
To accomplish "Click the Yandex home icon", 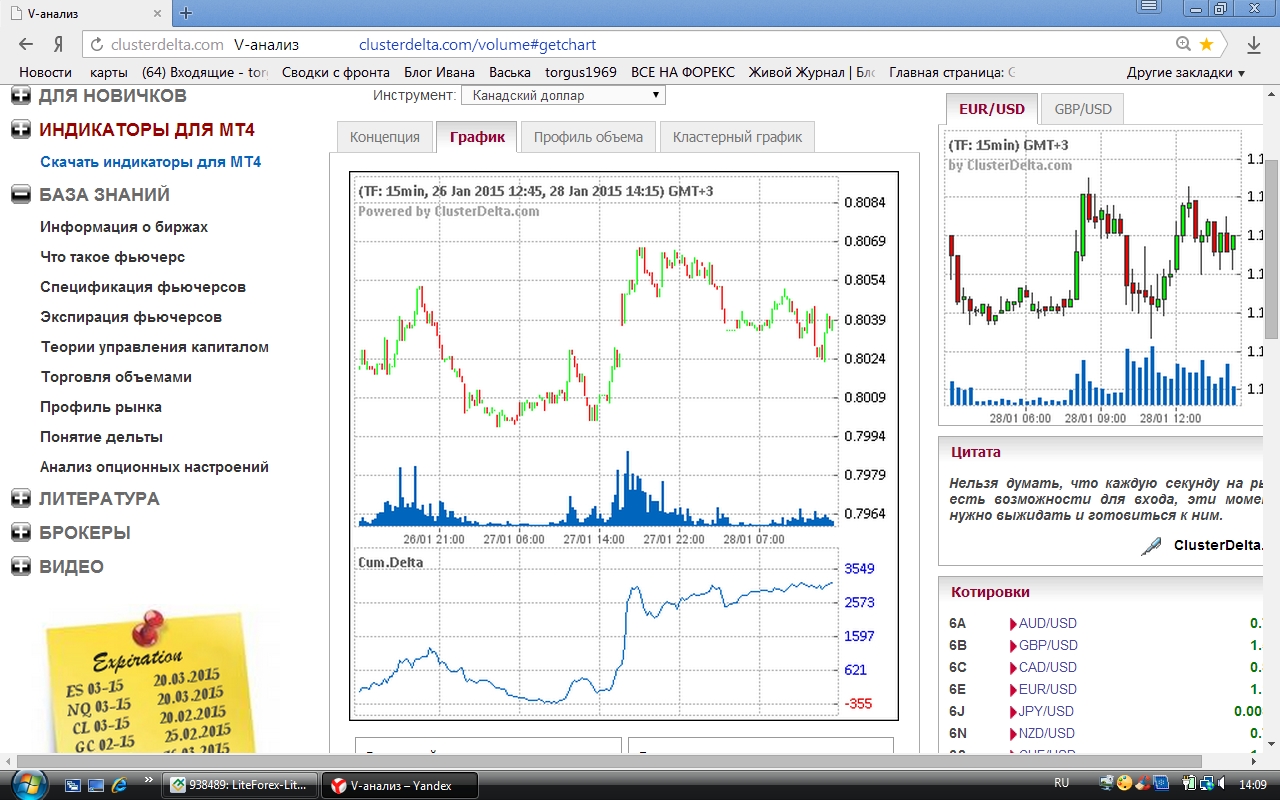I will pyautogui.click(x=59, y=44).
